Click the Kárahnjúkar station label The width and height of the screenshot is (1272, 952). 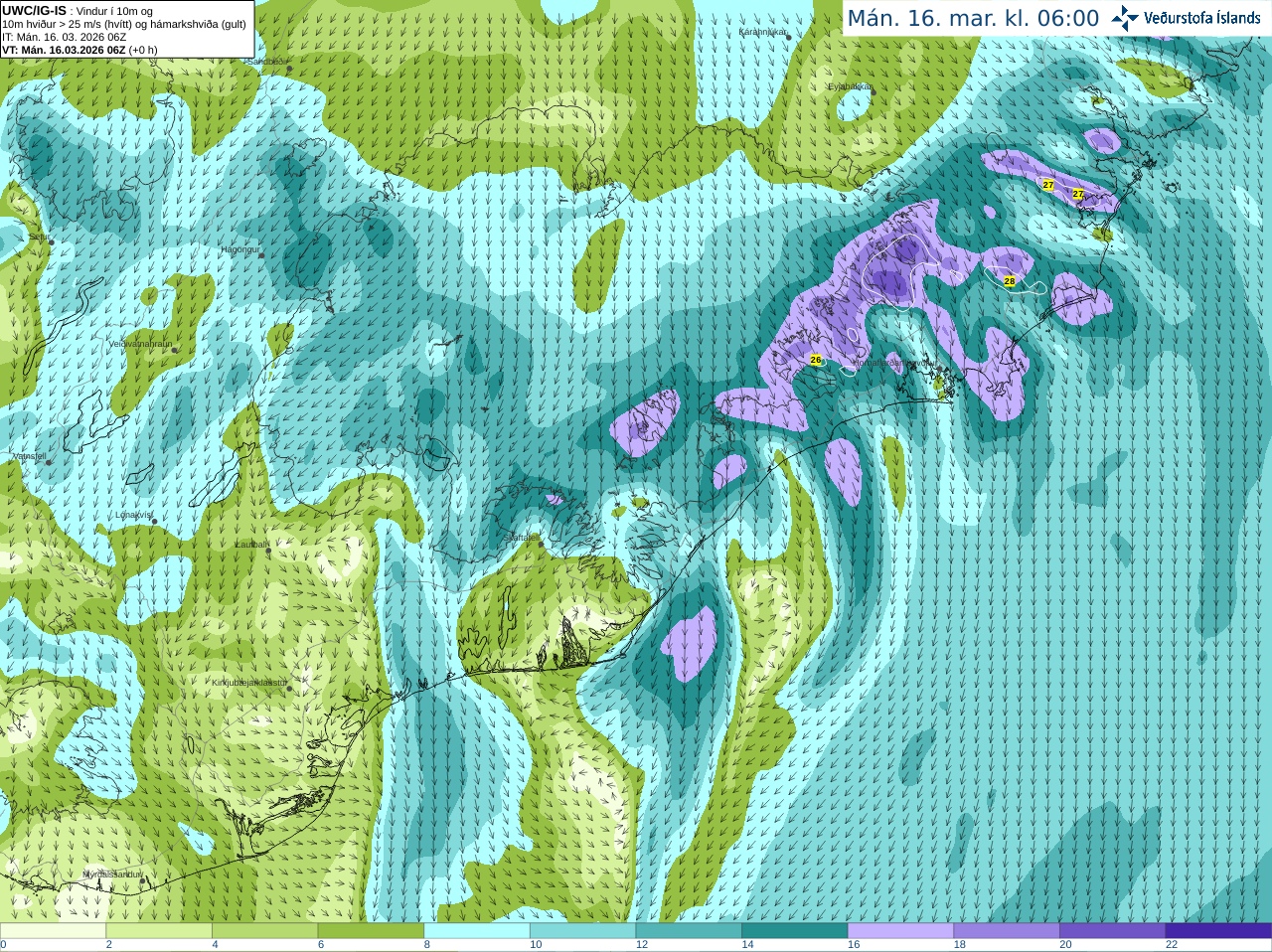[763, 33]
